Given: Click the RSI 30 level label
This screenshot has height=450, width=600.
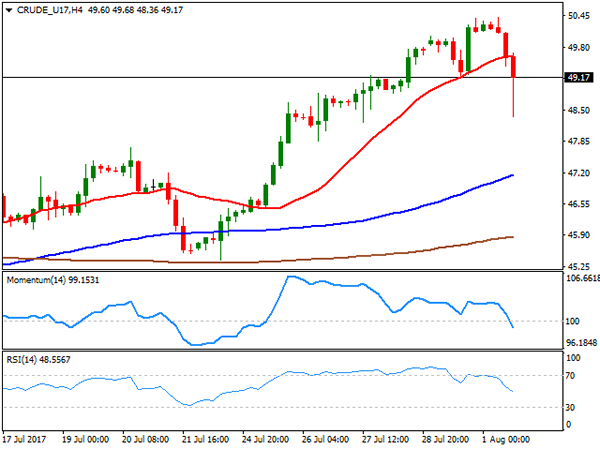Looking at the screenshot, I should (x=571, y=408).
